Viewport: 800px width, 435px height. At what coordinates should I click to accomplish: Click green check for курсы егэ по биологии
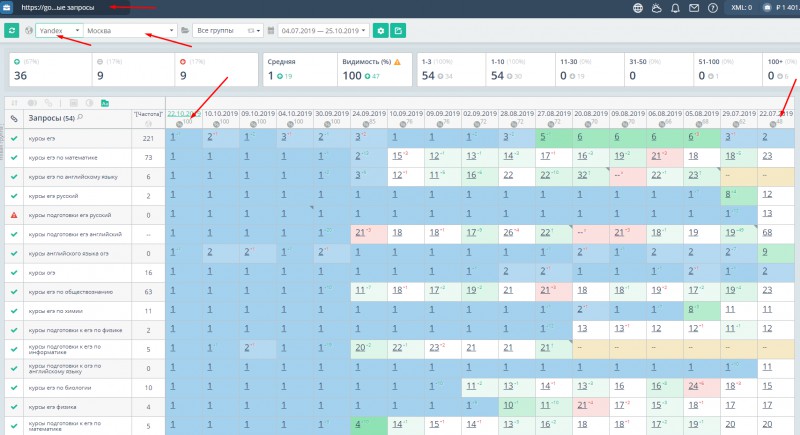click(x=14, y=388)
